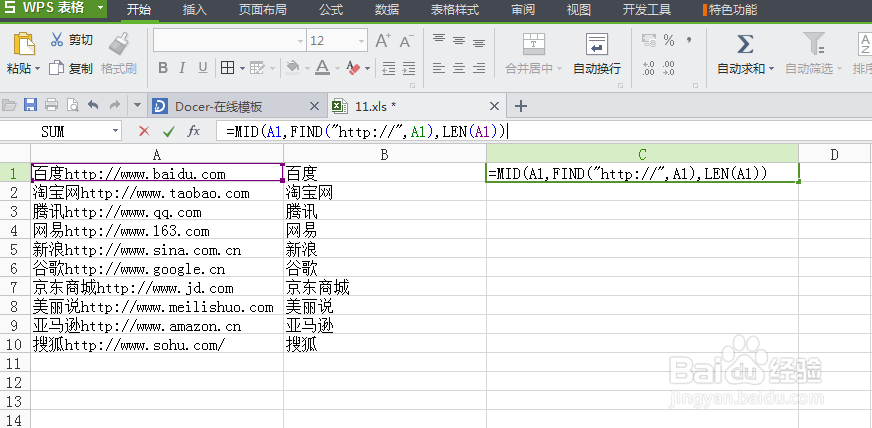Toggle Italic formatting
Image resolution: width=872 pixels, height=428 pixels.
(x=182, y=68)
